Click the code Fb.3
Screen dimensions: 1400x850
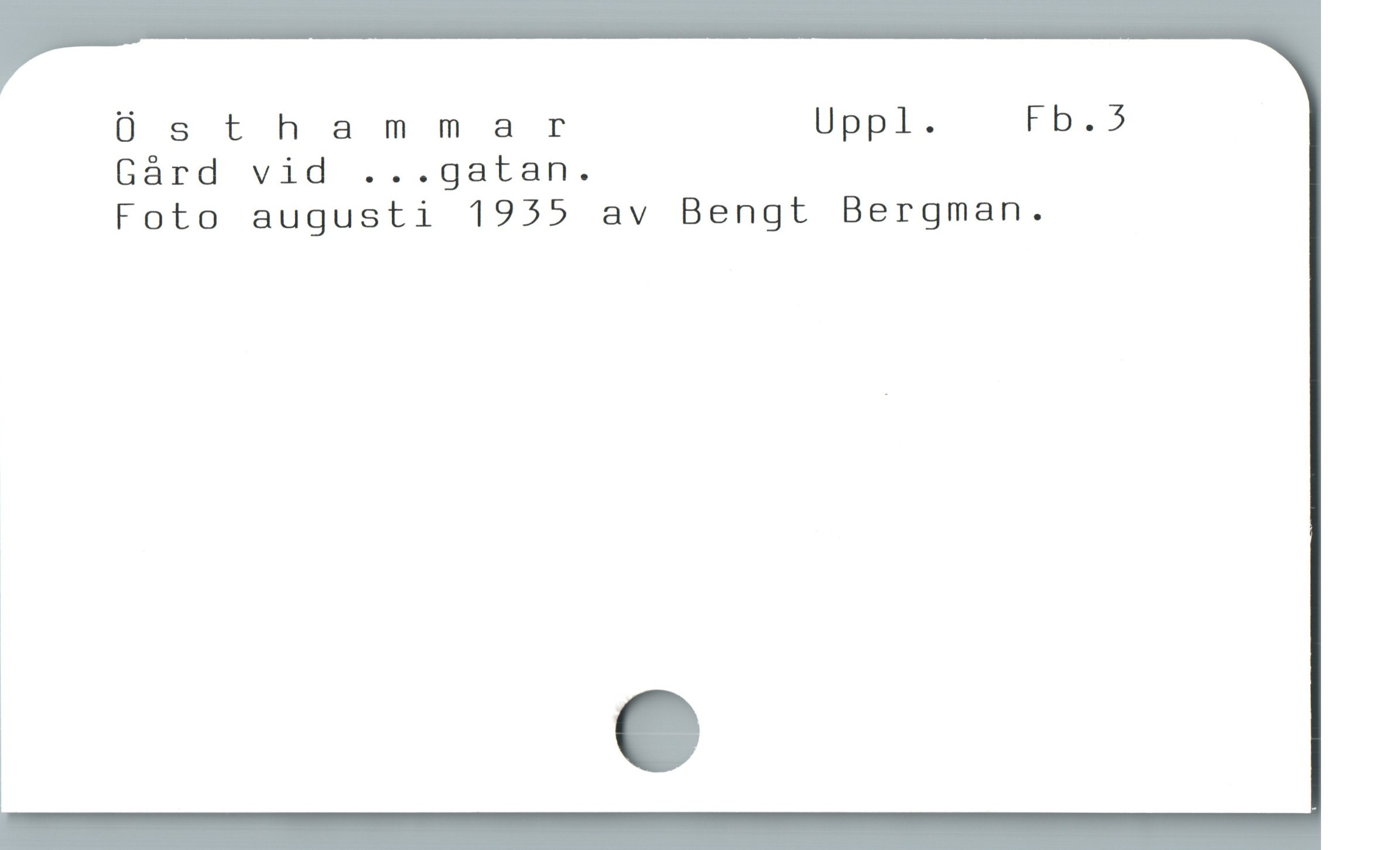point(1076,119)
